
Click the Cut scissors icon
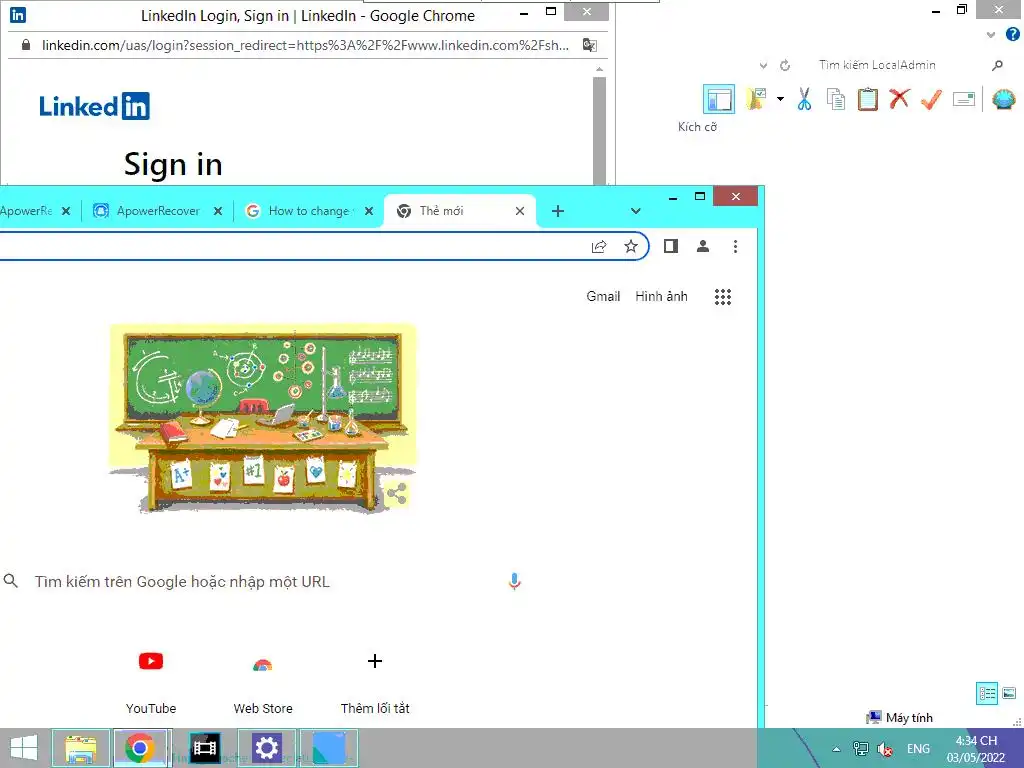click(804, 99)
